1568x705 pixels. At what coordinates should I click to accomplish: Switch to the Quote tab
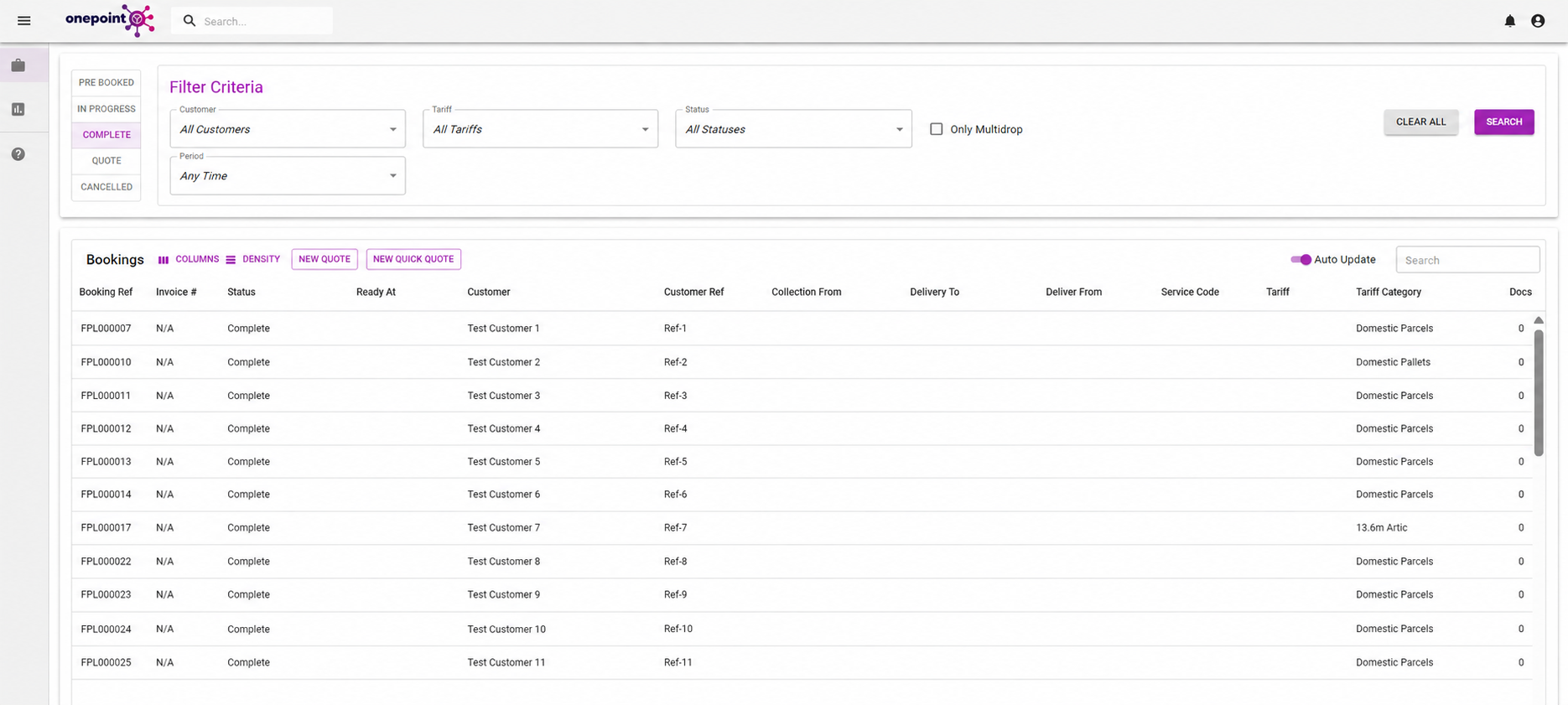click(x=106, y=161)
